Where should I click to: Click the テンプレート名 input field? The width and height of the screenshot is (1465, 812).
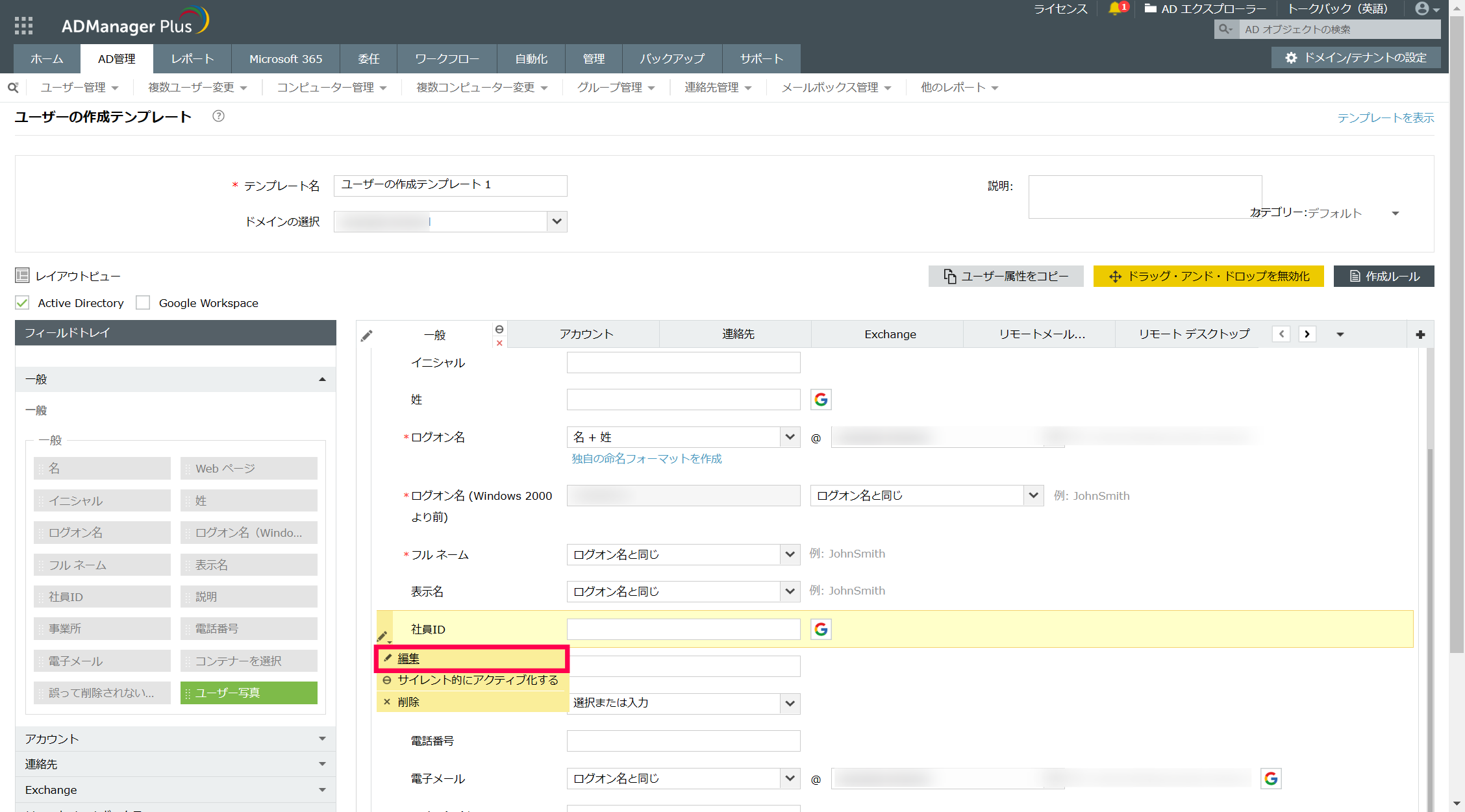click(x=450, y=185)
